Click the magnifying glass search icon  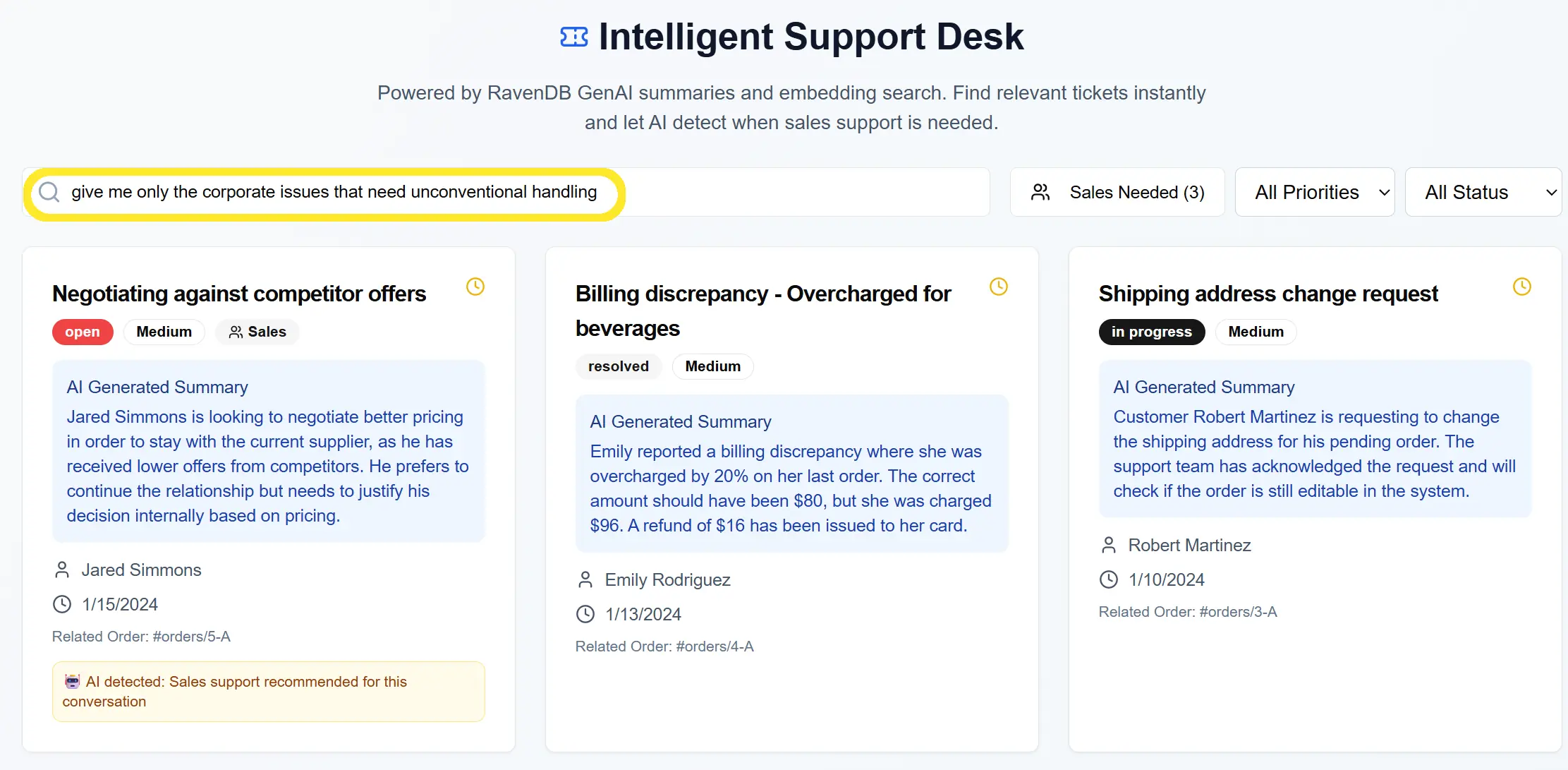point(49,192)
